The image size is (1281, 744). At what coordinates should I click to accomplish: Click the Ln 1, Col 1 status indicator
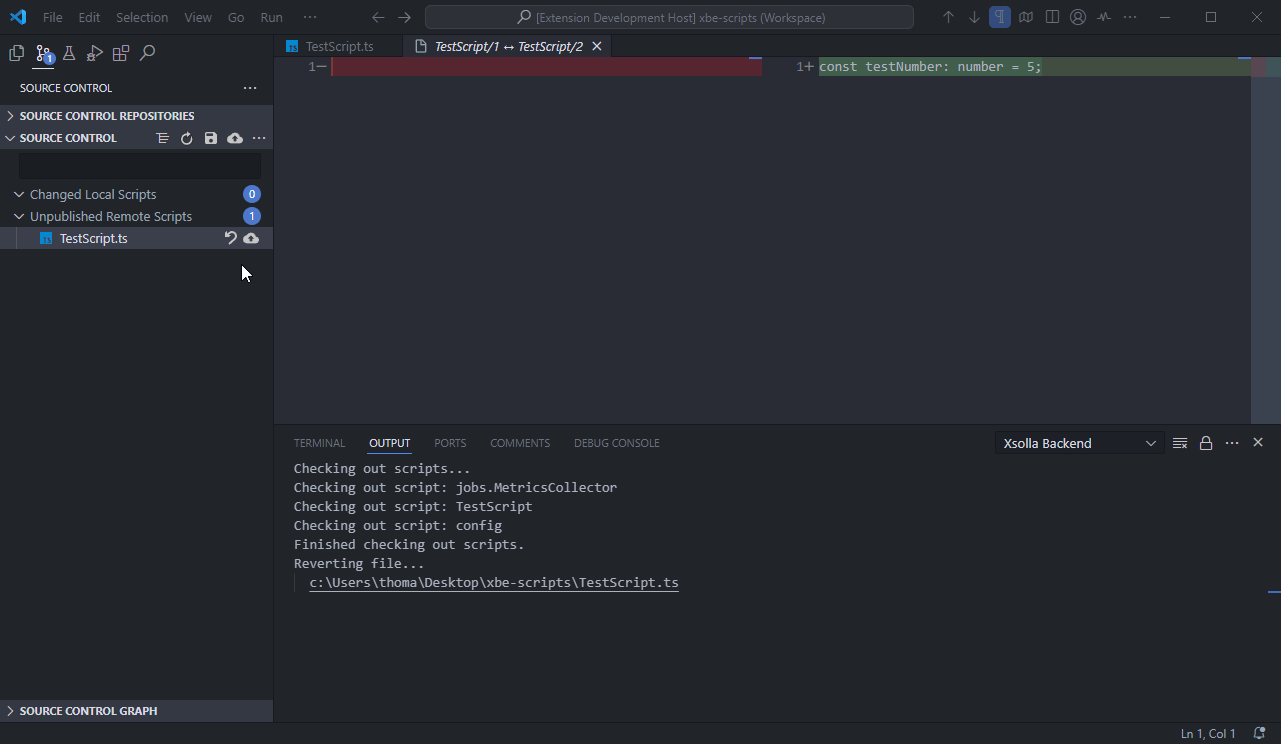coord(1208,734)
